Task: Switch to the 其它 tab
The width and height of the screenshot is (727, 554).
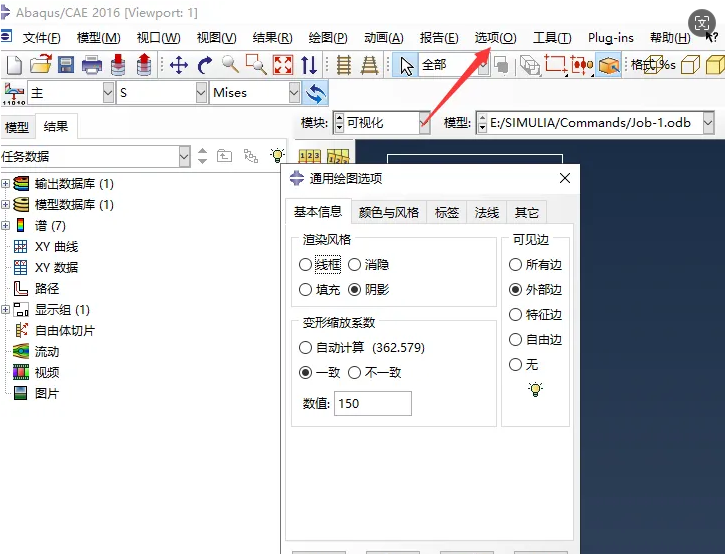Action: [526, 212]
